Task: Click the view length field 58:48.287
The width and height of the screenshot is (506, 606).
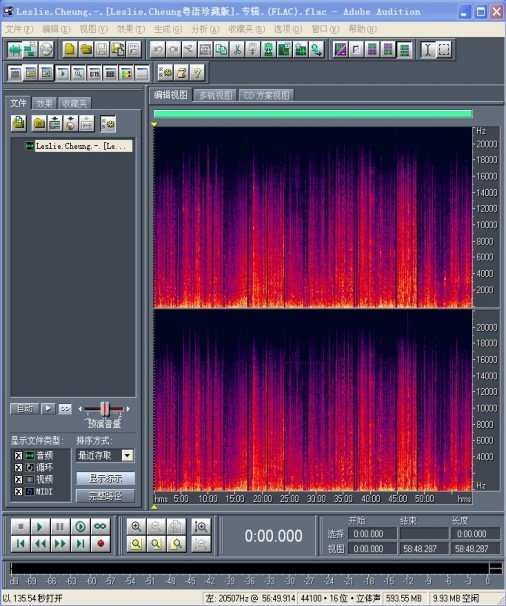Action: 475,548
